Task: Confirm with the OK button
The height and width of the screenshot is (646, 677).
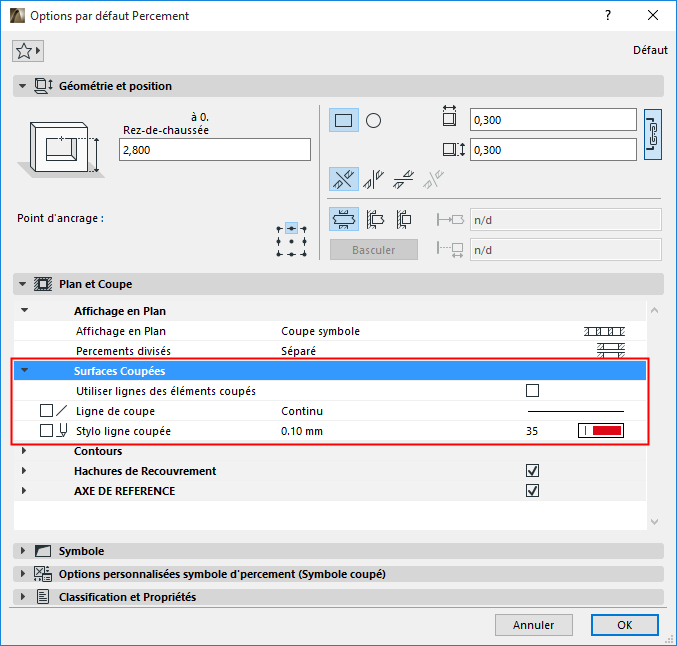Action: point(625,625)
